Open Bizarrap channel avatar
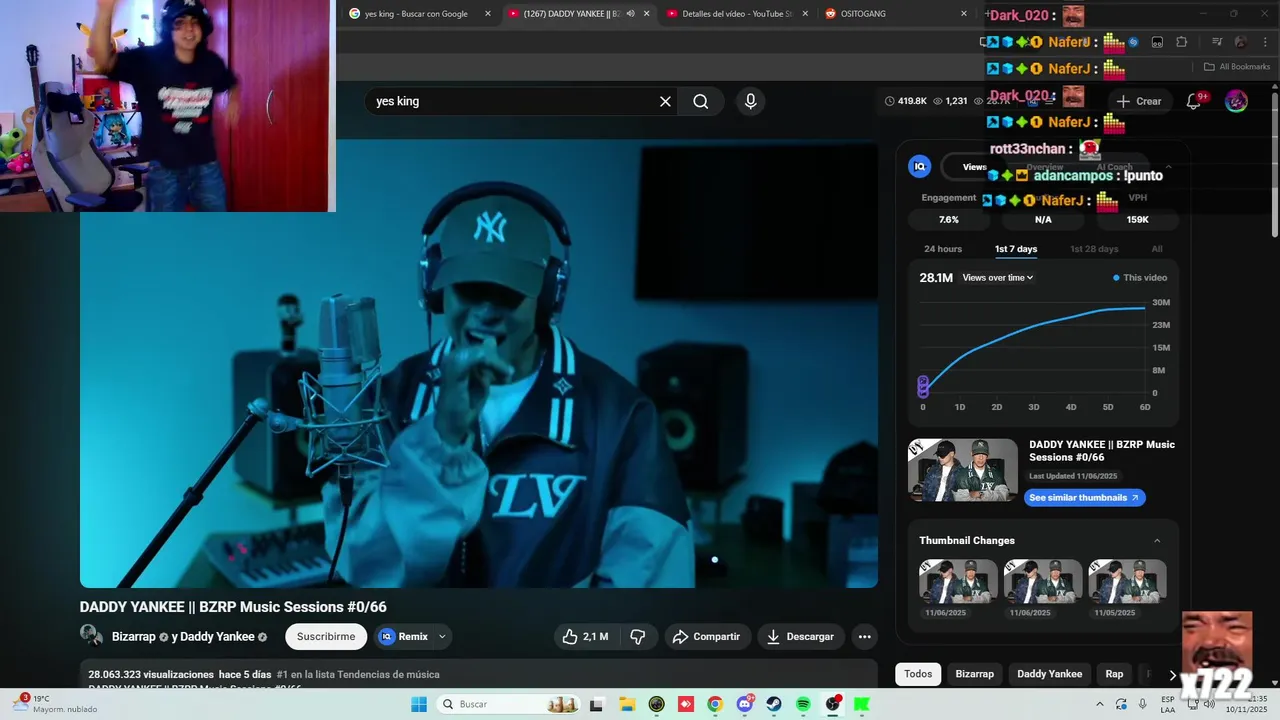The width and height of the screenshot is (1280, 720). pos(91,635)
